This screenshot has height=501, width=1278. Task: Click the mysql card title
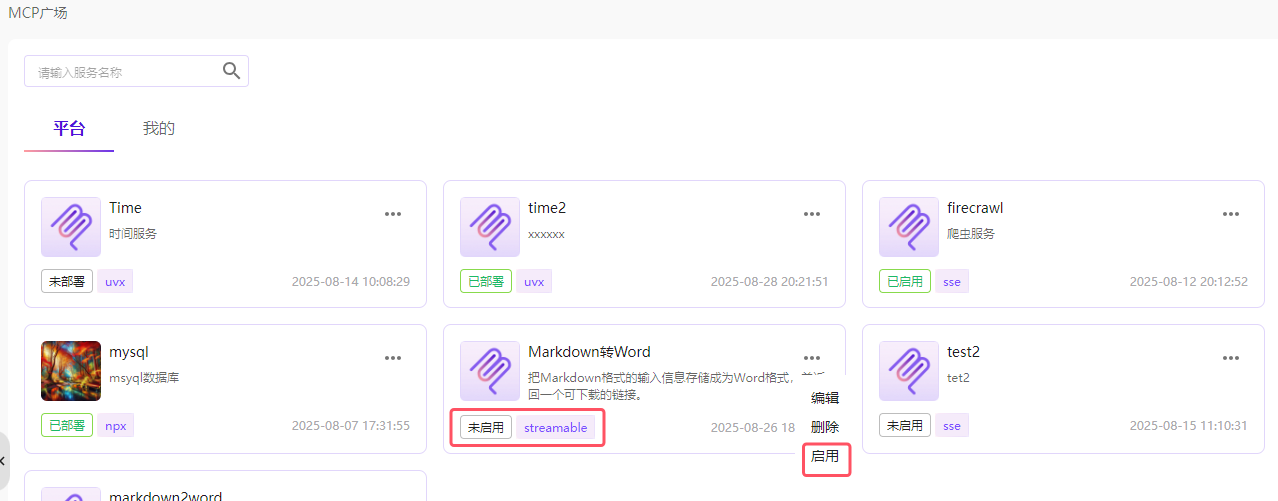point(129,352)
